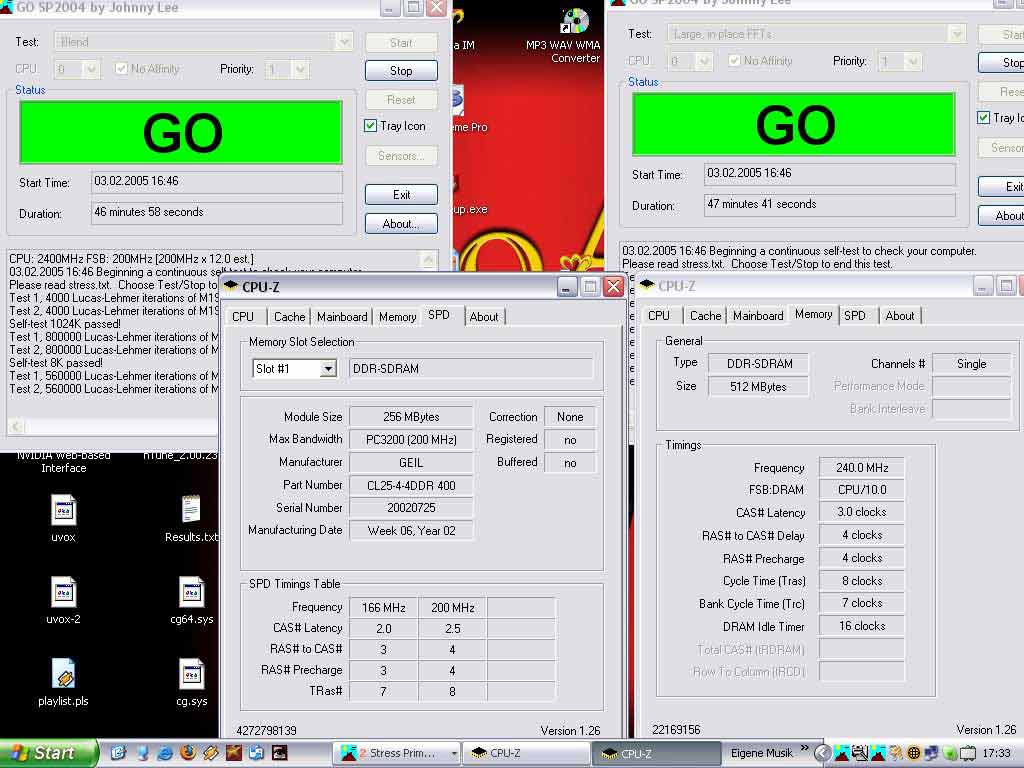Click the SP2004 icon in the Blend window title
Viewport: 1024px width, 768px height.
pyautogui.click(x=6, y=7)
